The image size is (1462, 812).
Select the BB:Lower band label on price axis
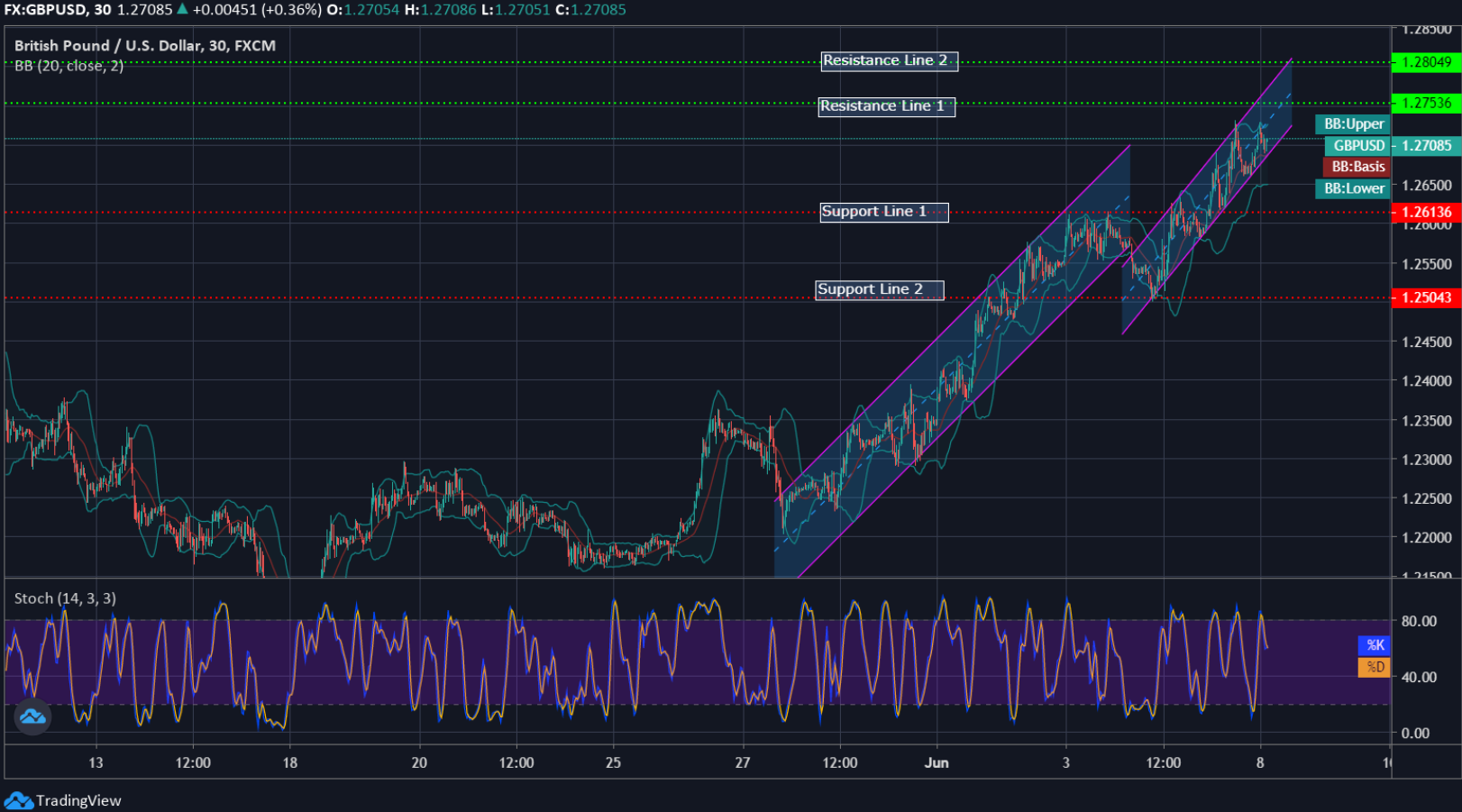[x=1354, y=188]
